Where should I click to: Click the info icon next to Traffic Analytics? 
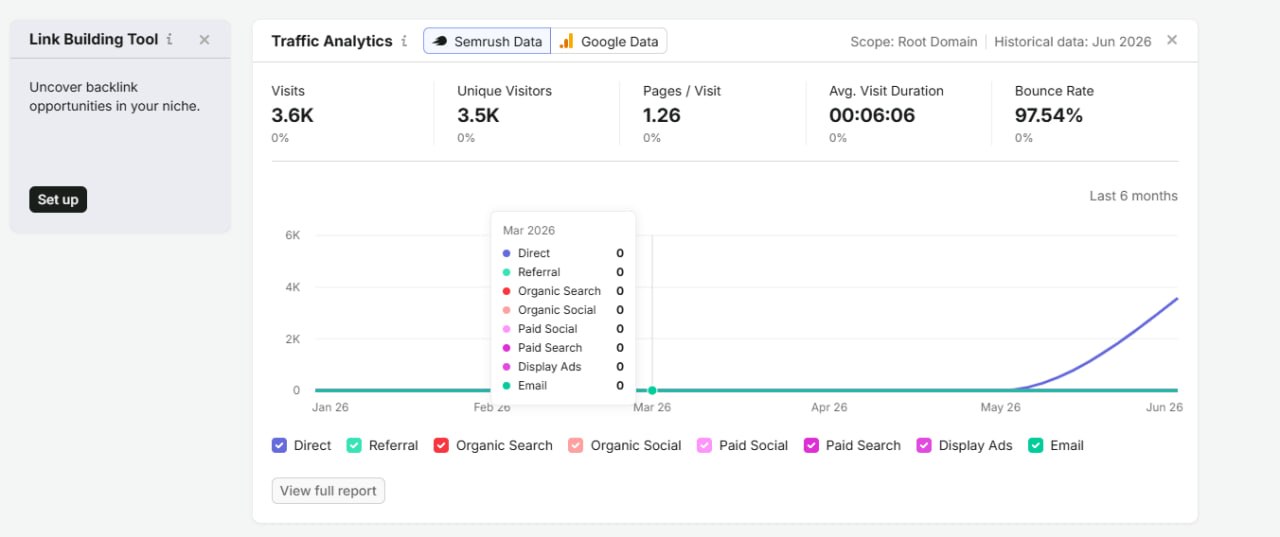(x=404, y=41)
